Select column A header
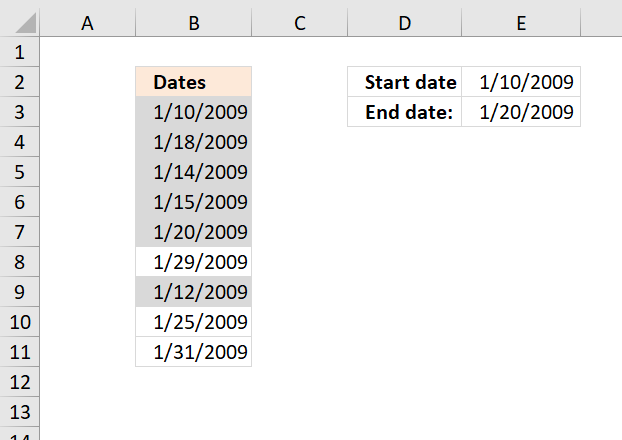This screenshot has height=440, width=622. (x=87, y=23)
